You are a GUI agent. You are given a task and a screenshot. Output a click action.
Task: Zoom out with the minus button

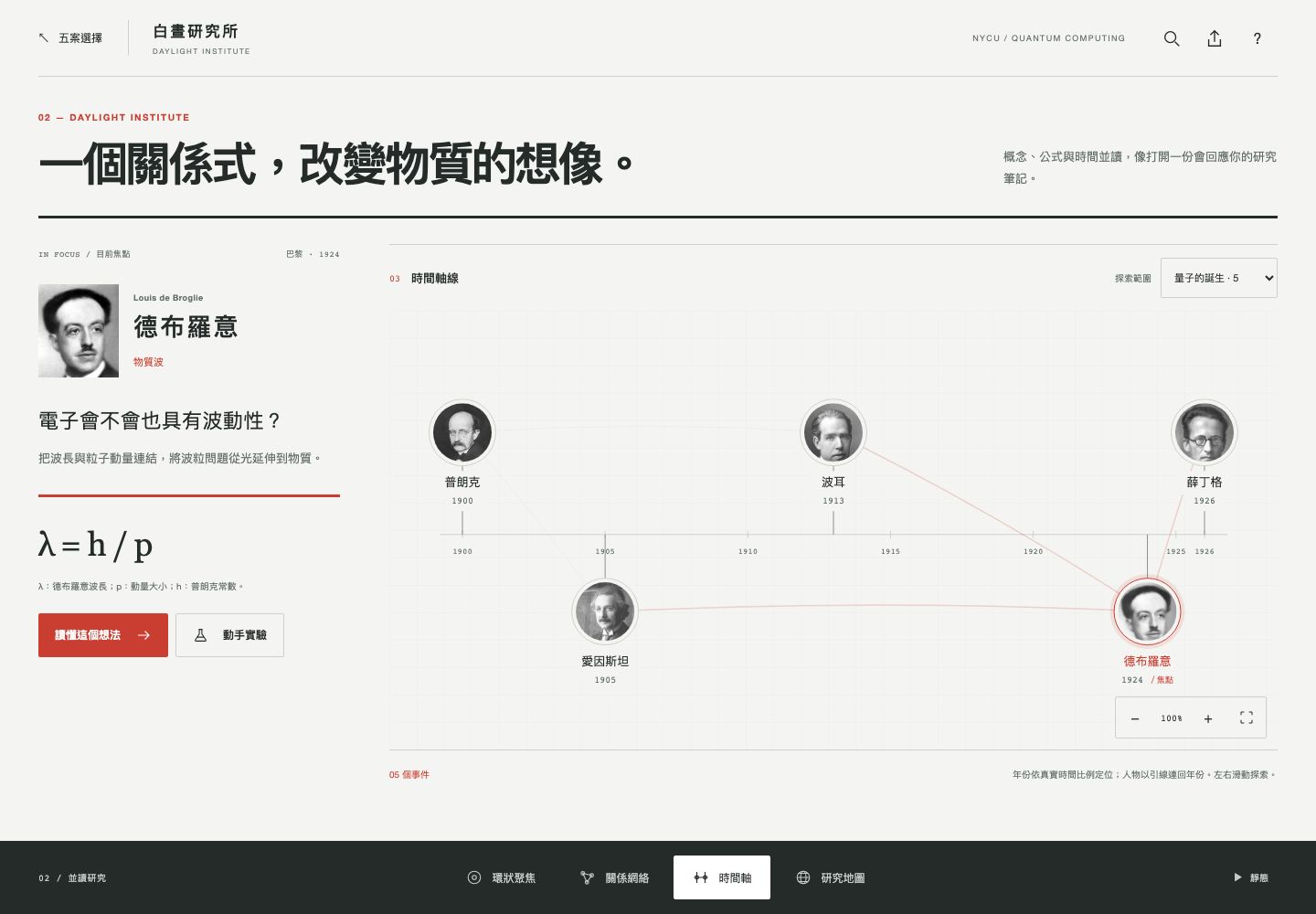coord(1135,718)
